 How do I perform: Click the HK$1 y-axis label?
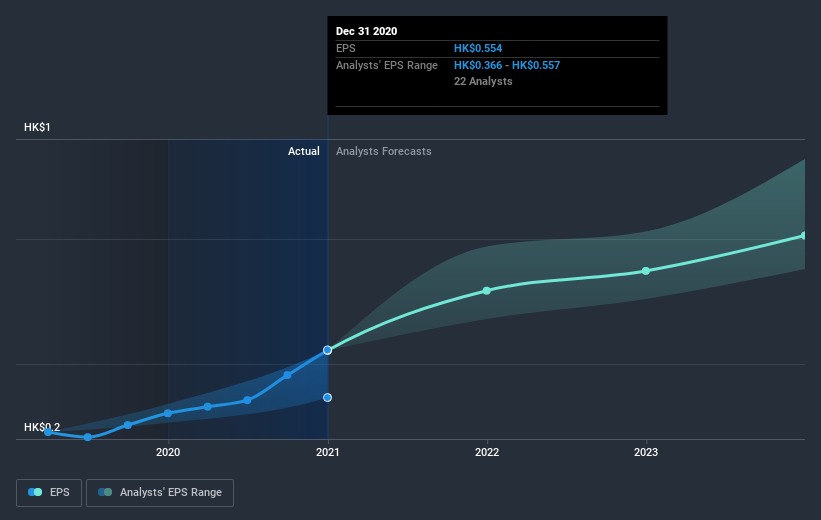pos(37,127)
